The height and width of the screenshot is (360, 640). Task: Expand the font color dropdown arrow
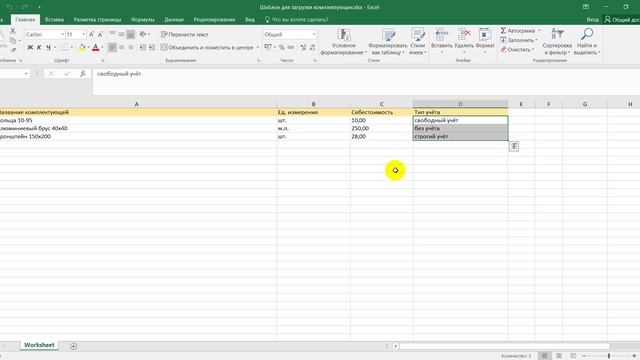pyautogui.click(x=102, y=48)
